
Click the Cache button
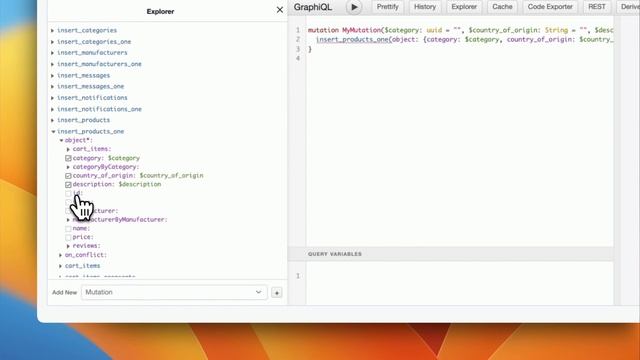click(x=502, y=7)
